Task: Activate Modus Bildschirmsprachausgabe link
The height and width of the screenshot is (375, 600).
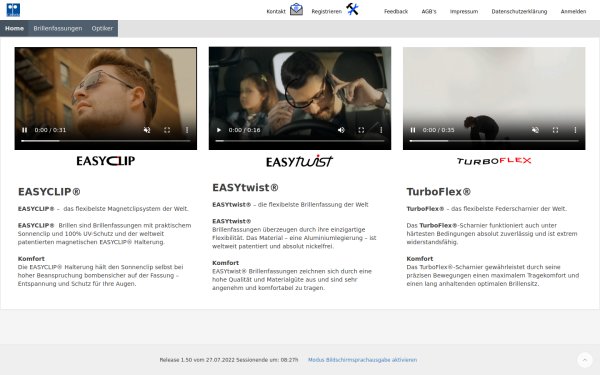Action: [x=362, y=360]
